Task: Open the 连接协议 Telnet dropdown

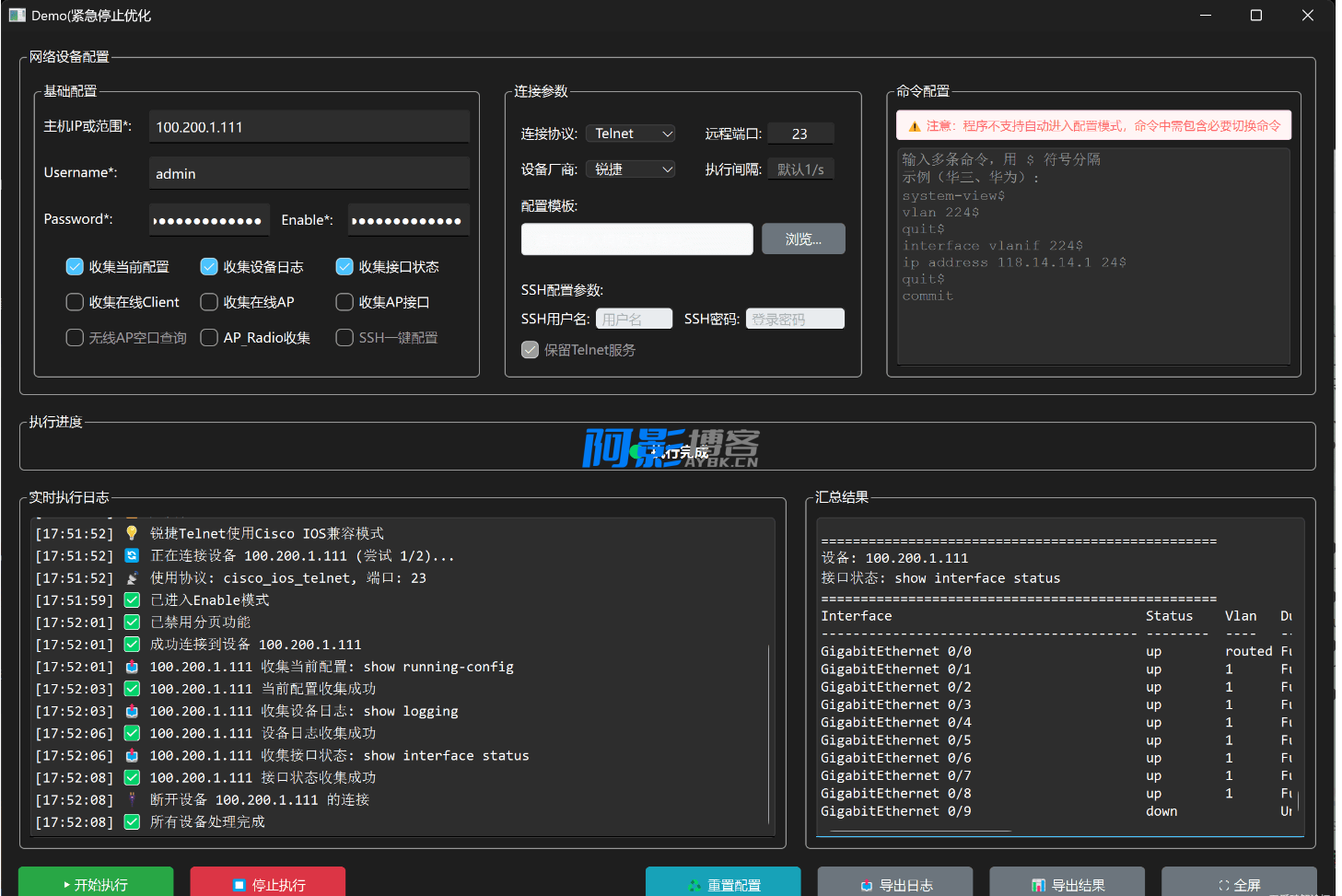Action: (631, 134)
